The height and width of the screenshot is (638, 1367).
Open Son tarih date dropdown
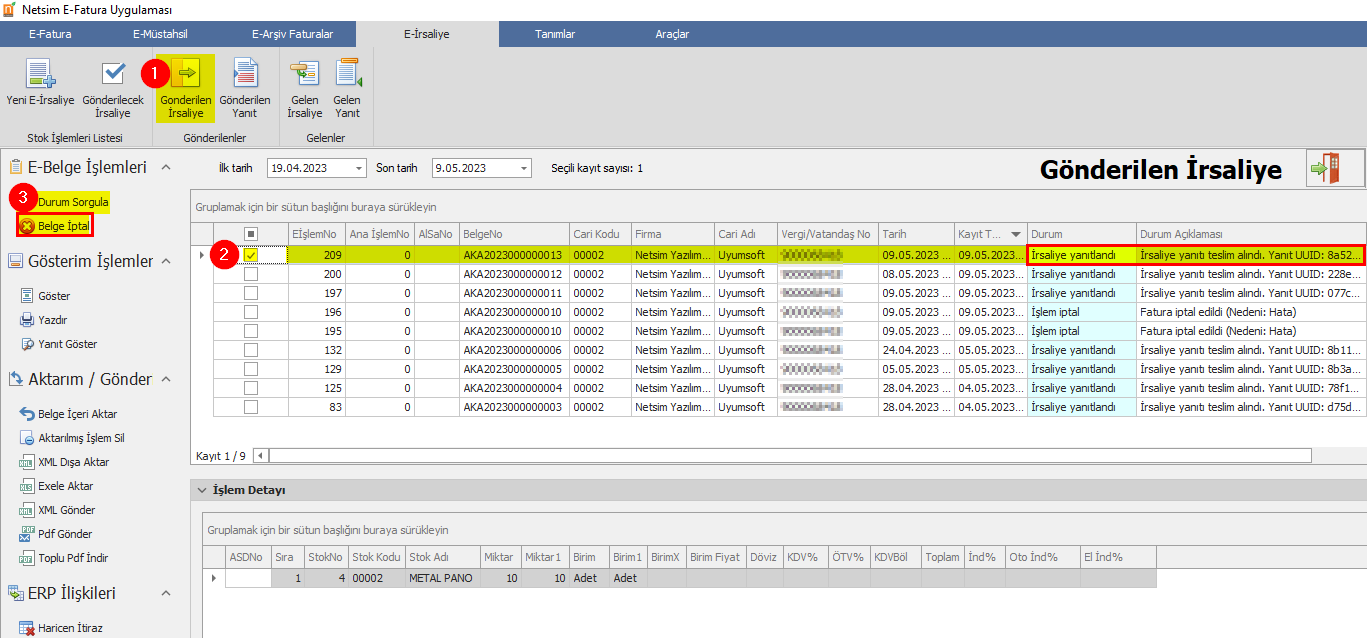pos(522,168)
